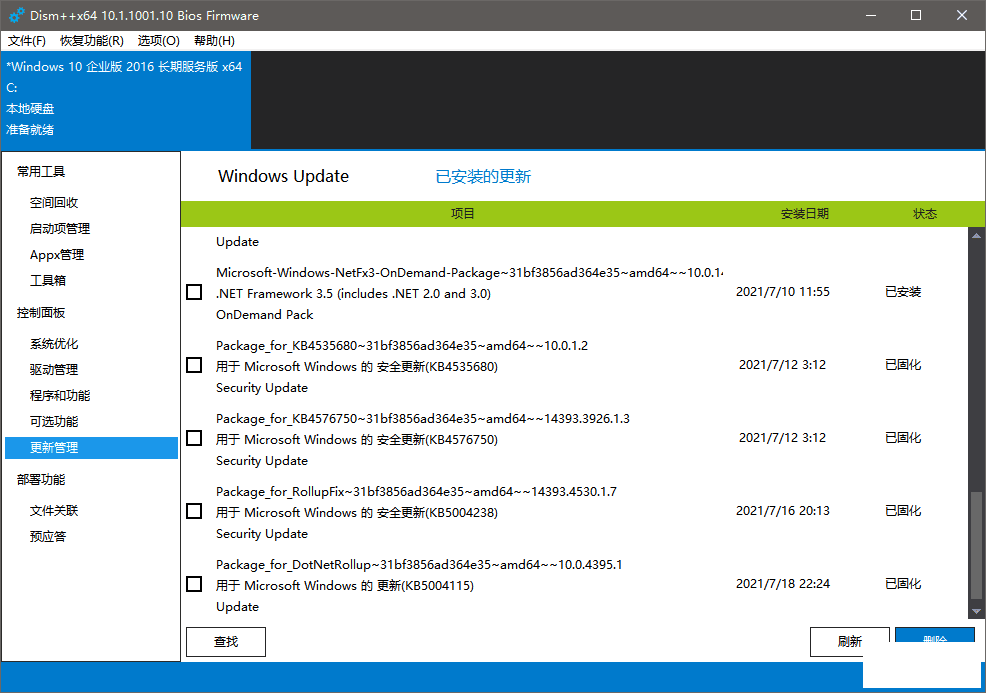Open 空间回收 in the sidebar

tap(54, 202)
